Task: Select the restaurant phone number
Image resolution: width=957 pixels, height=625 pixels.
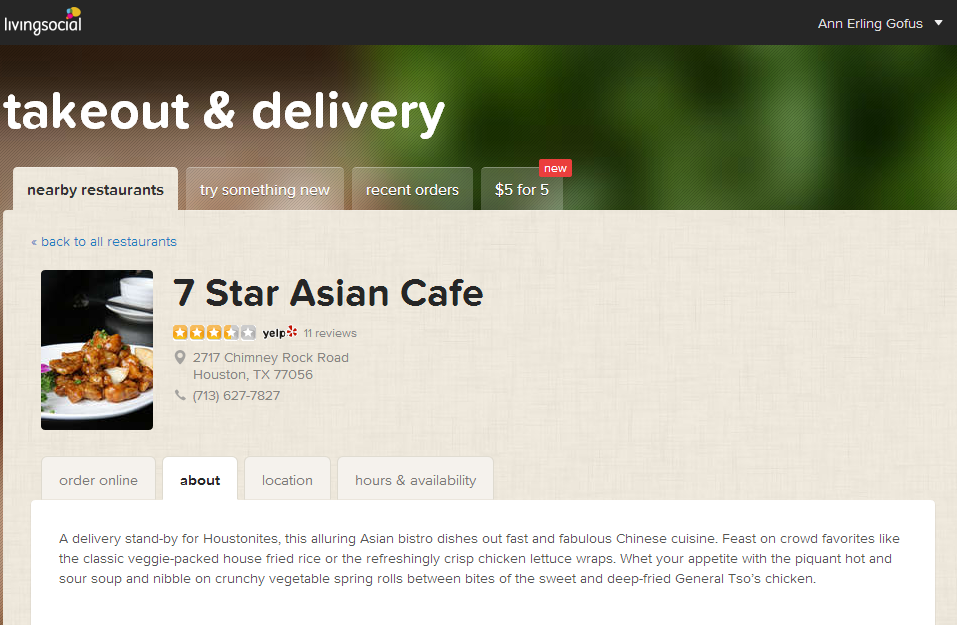Action: tap(236, 396)
